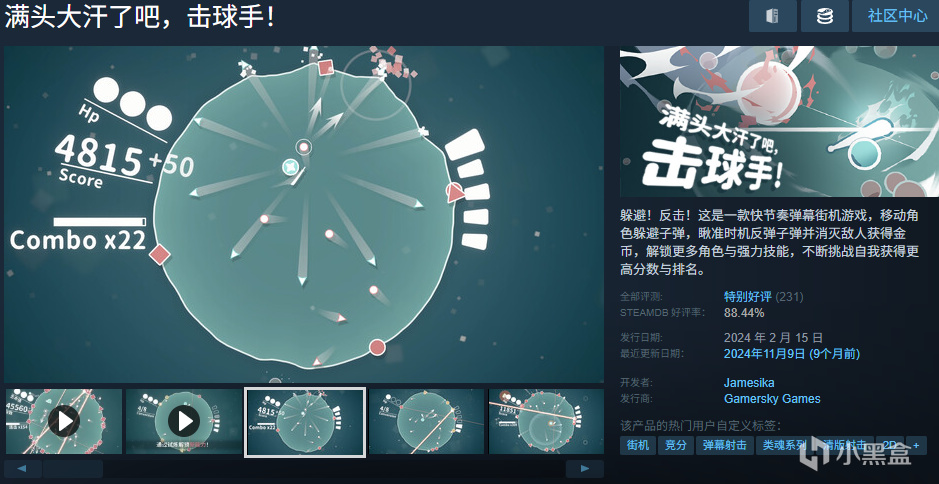The height and width of the screenshot is (484, 939).
Task: Select the fourth screenshot thumbnail with diagonal lines
Action: tap(426, 422)
